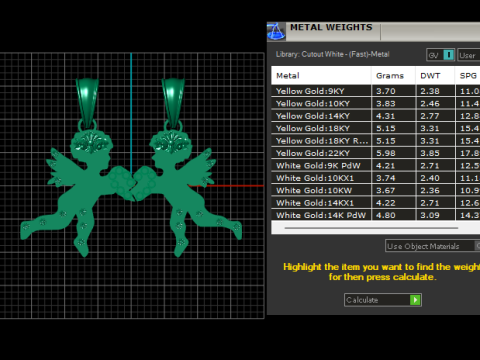Select the White Gold:14K PdW row

click(376, 215)
